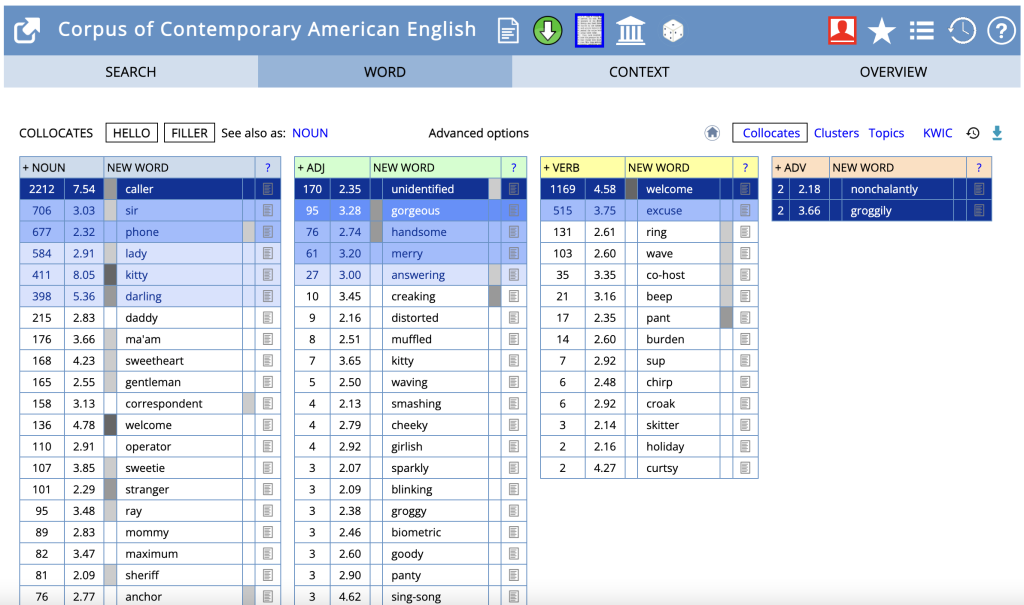The width and height of the screenshot is (1024, 605).
Task: Open the museum building icon in header
Action: pos(630,31)
